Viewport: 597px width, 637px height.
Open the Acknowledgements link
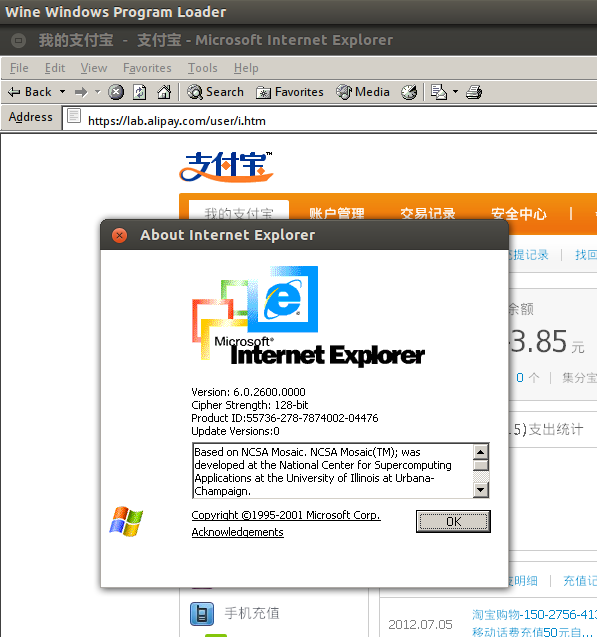(238, 532)
